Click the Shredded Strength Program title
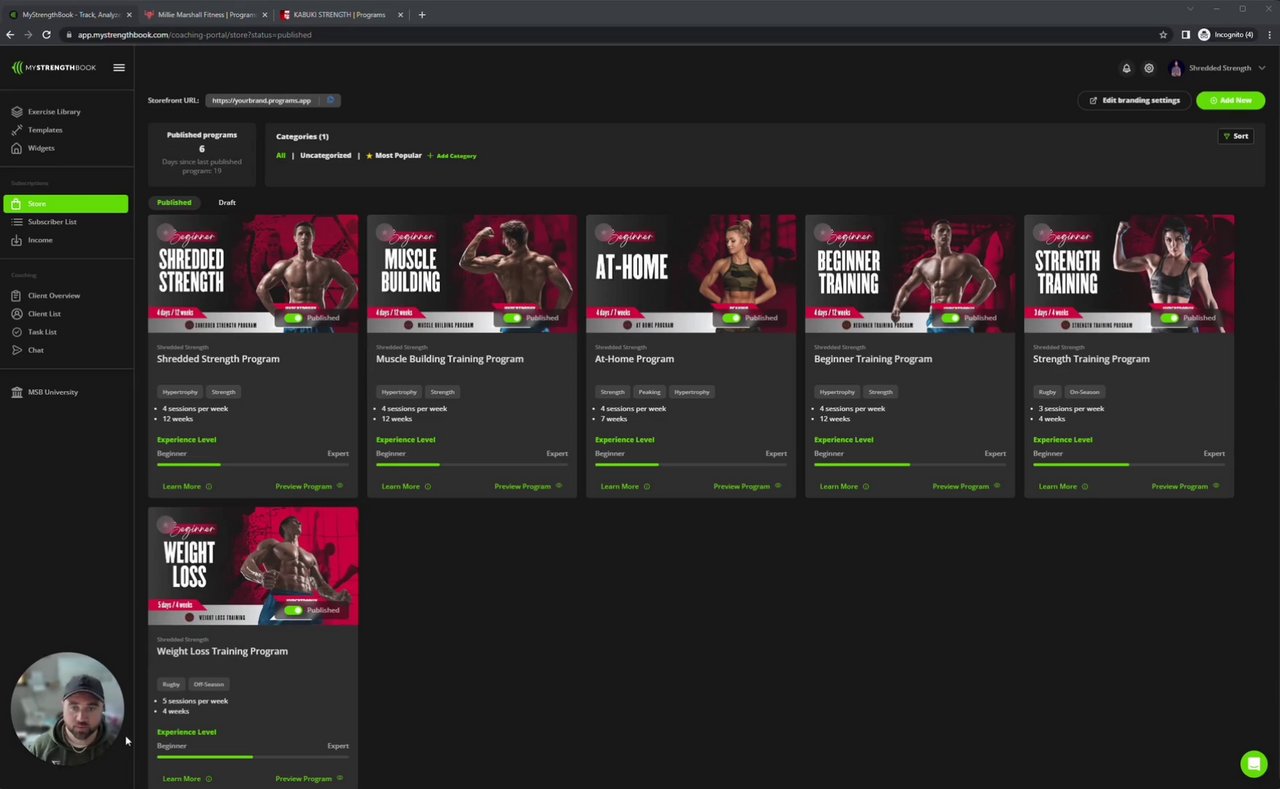 pos(218,359)
